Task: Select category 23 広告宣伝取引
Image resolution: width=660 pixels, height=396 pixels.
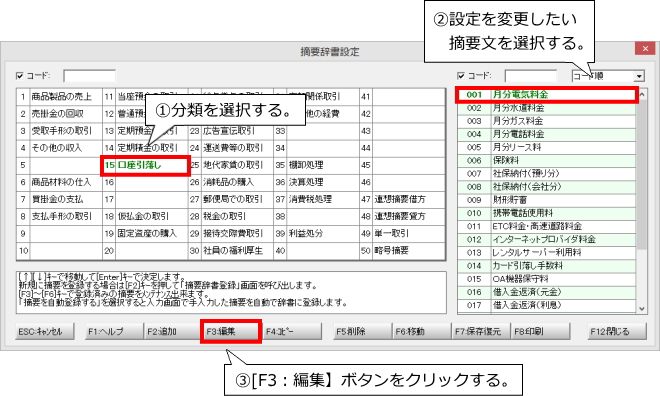Action: coord(231,131)
